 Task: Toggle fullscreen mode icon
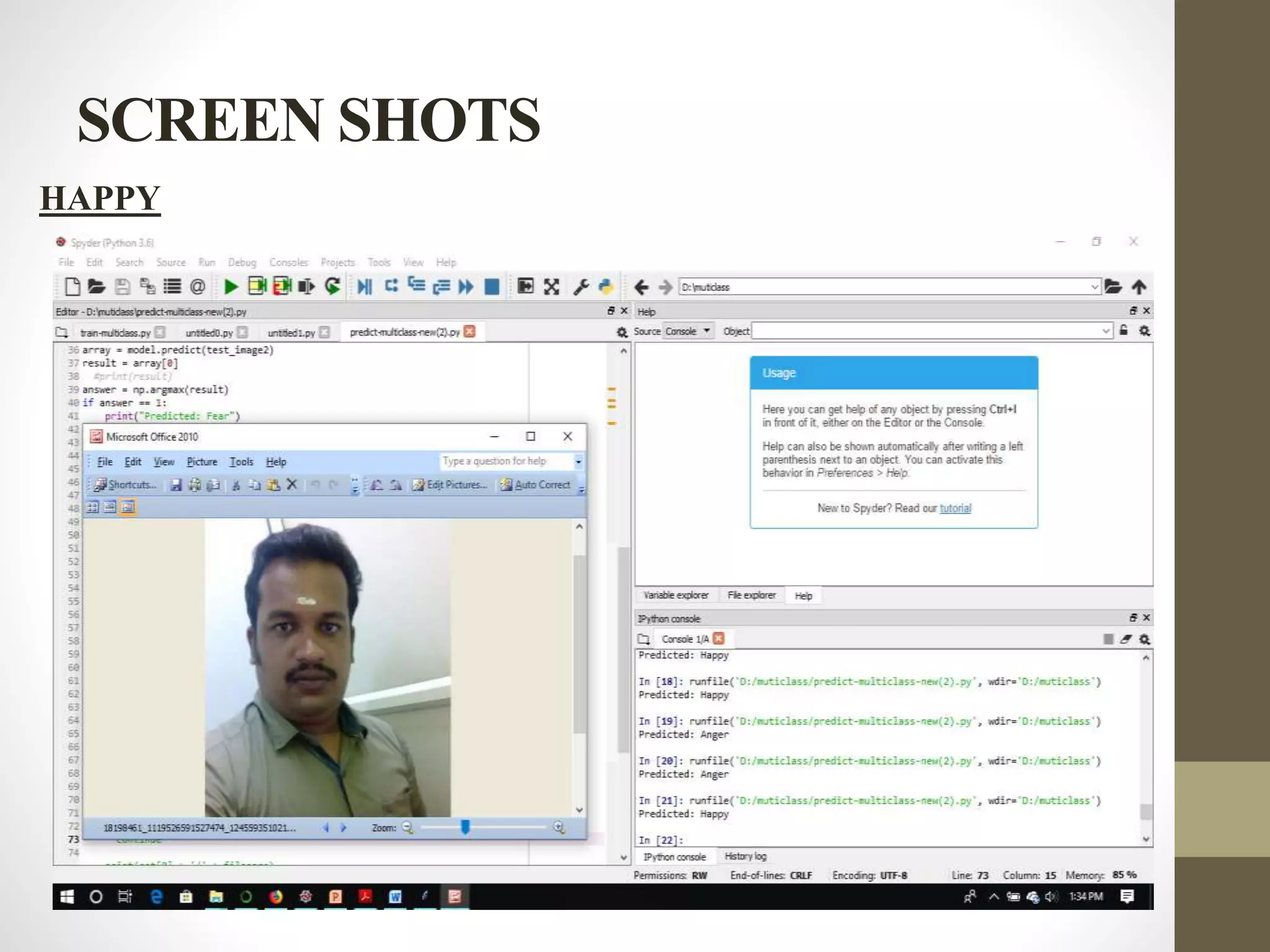pyautogui.click(x=551, y=286)
